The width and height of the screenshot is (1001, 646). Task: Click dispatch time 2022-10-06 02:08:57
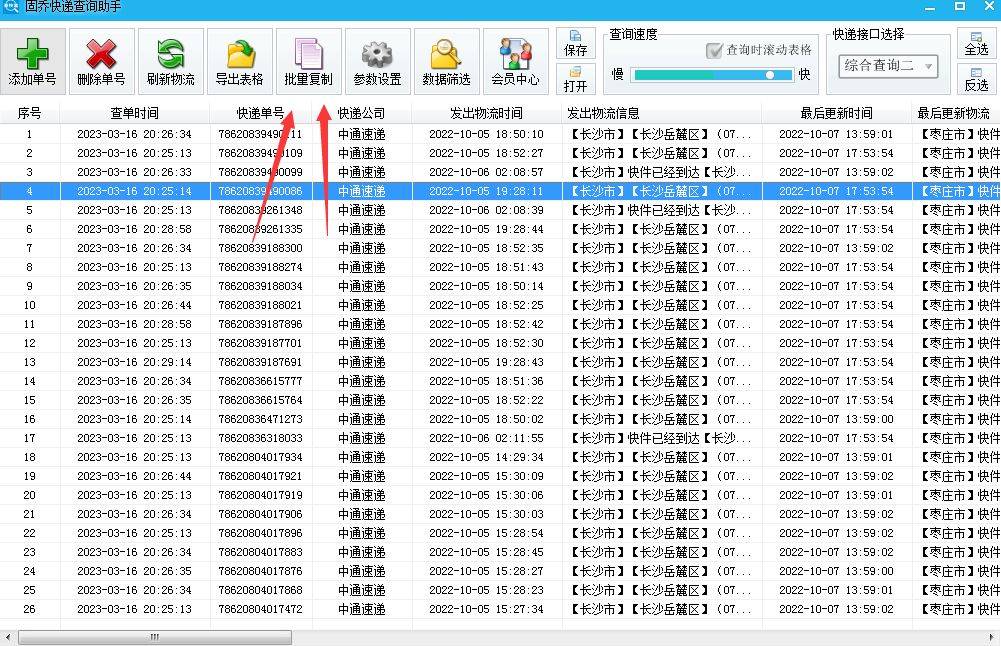(486, 172)
